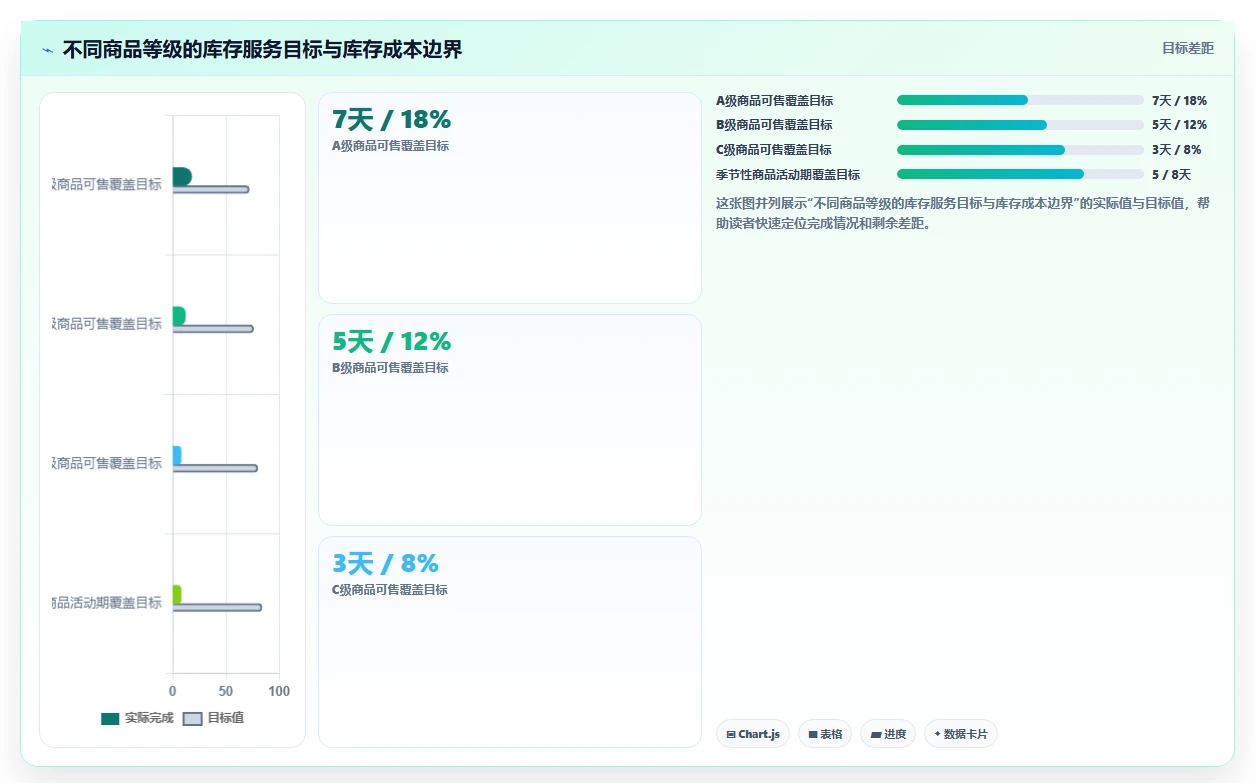Open the 3天 / 8% data card
1255x783 pixels.
[510, 642]
